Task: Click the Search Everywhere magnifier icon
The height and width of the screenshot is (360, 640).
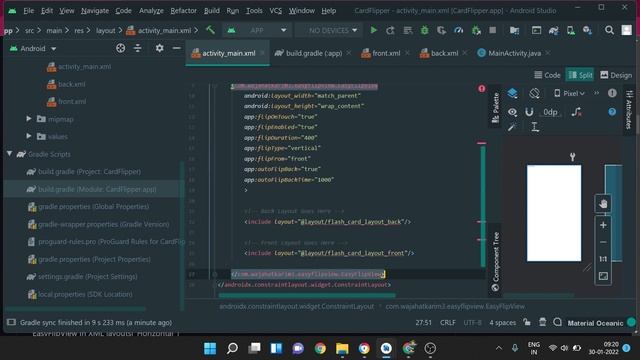Action: click(x=609, y=30)
